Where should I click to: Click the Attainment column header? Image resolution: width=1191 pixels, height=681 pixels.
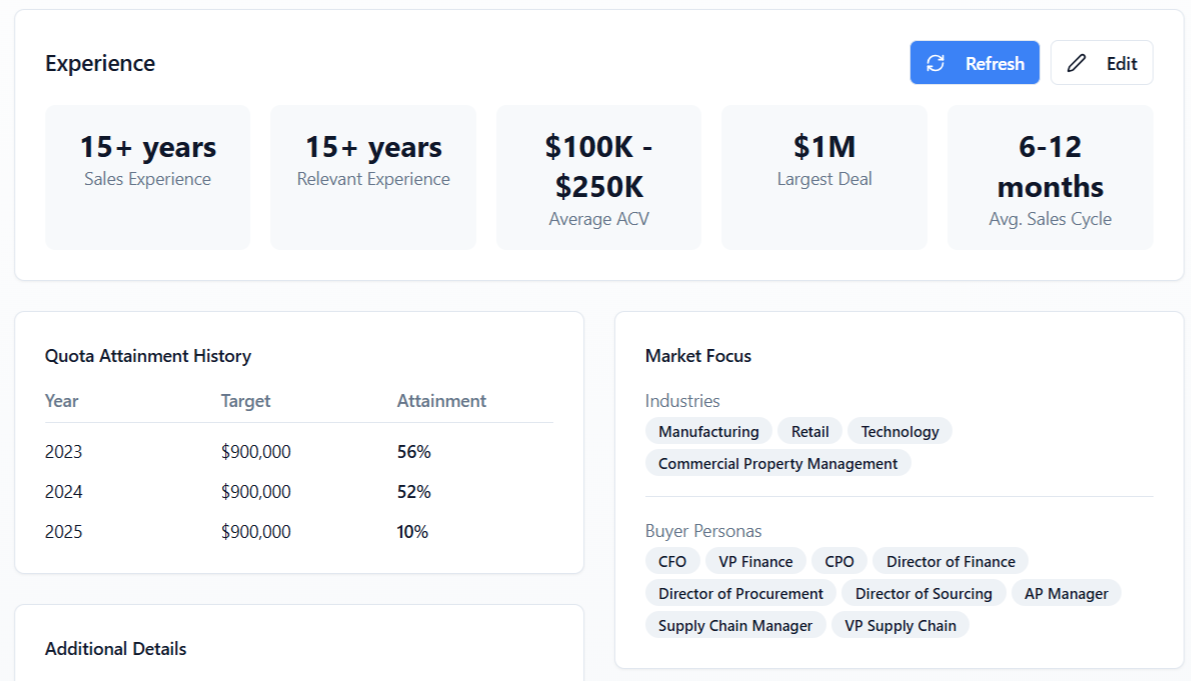coord(441,401)
